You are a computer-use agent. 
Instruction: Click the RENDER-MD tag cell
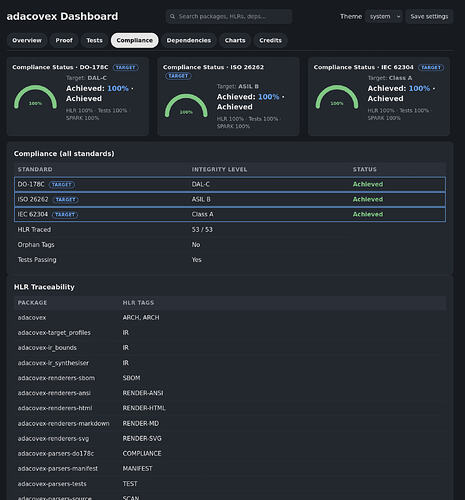tap(141, 423)
